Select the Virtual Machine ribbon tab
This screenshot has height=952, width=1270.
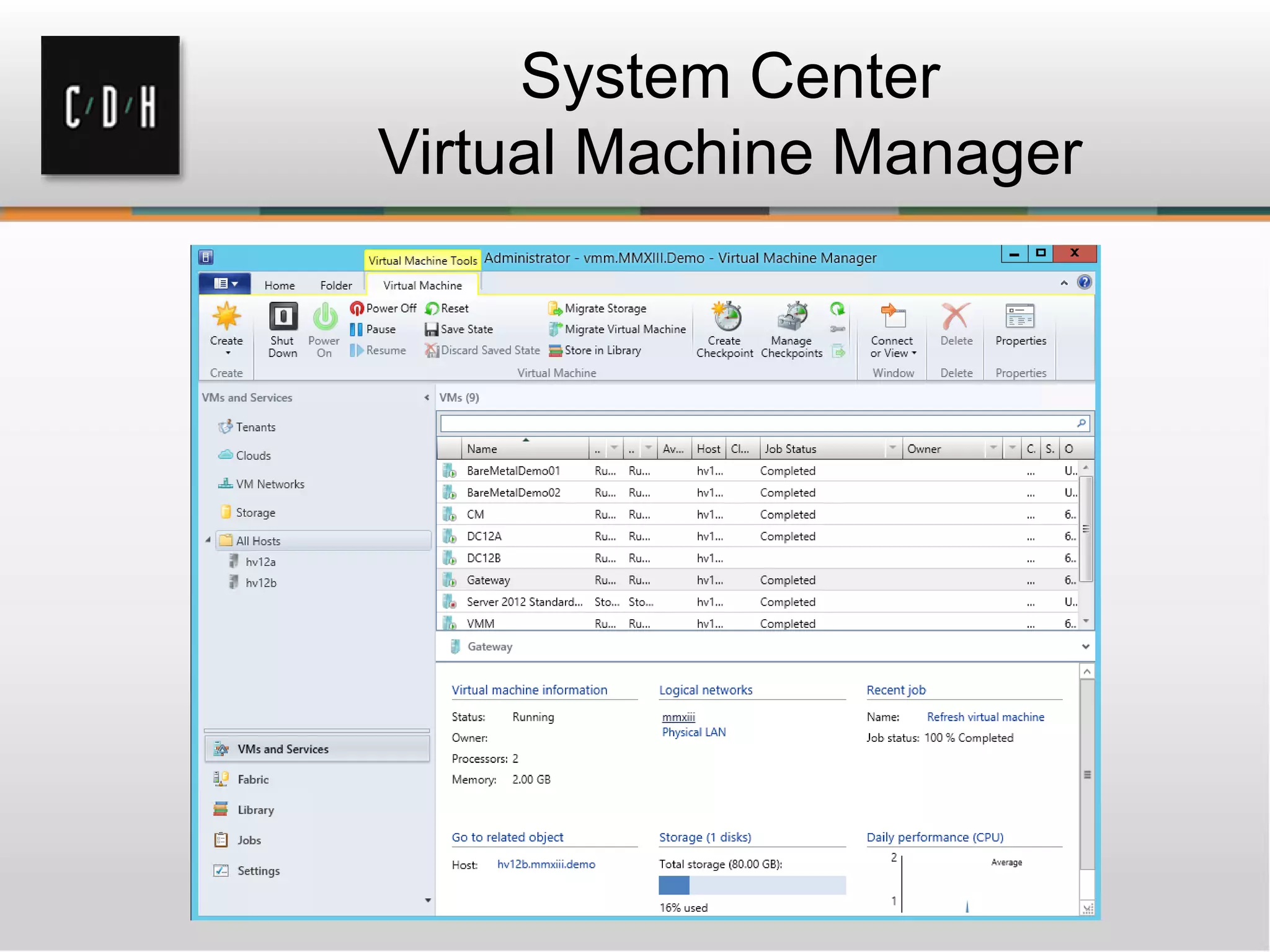point(422,285)
